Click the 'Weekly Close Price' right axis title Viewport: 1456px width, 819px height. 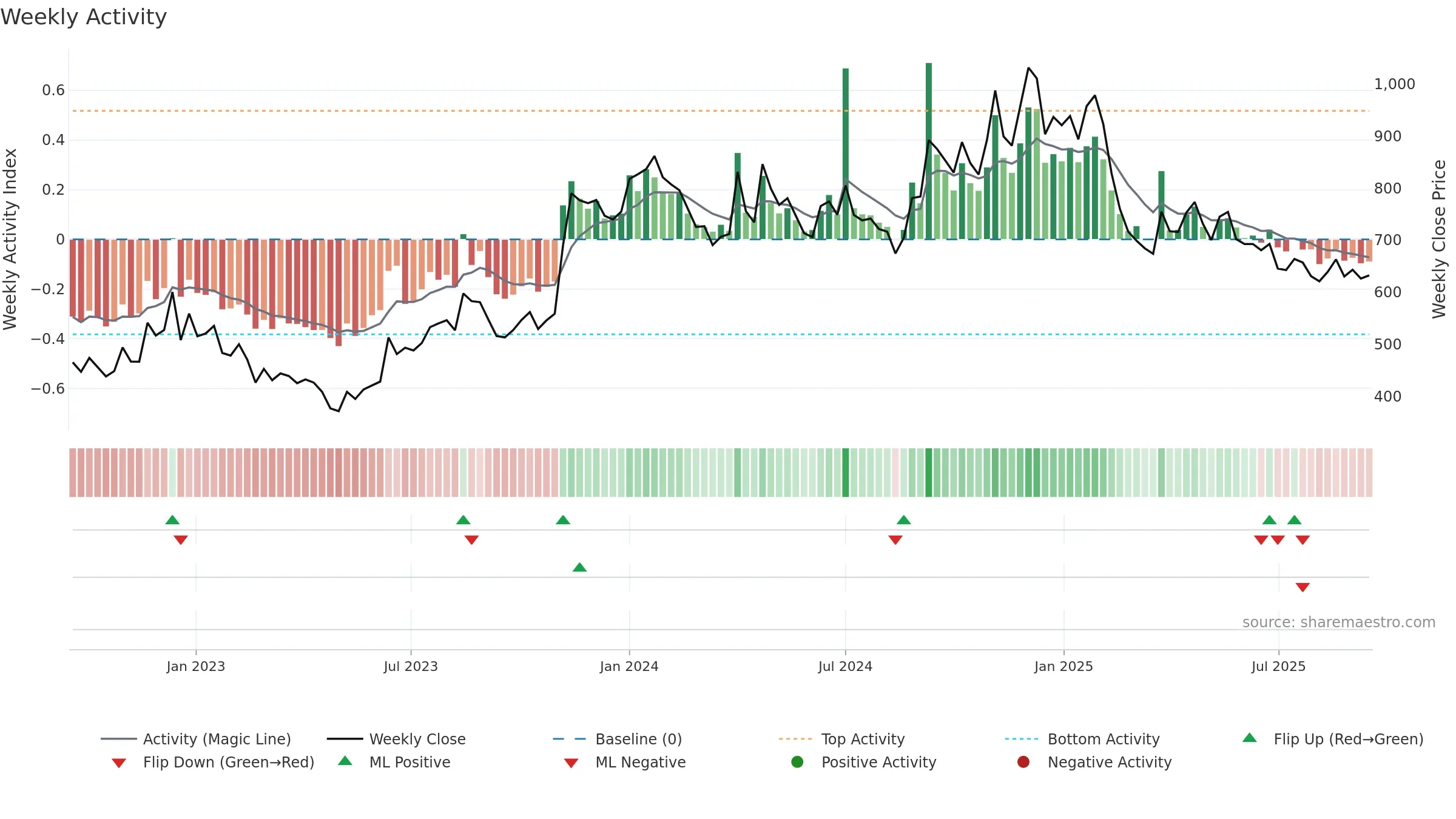coord(1439,240)
